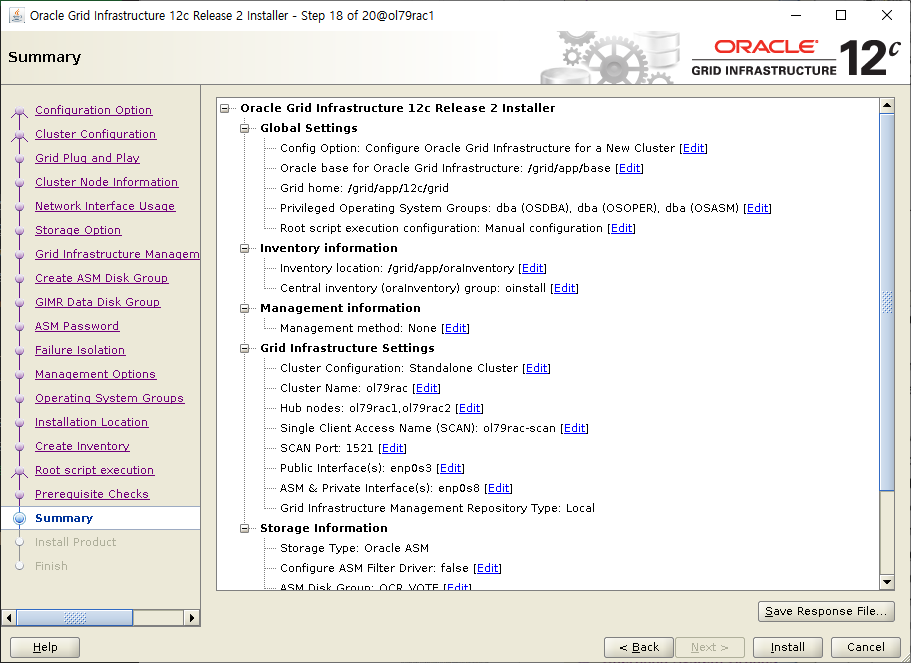Click the step list scroll right arrow
Image resolution: width=911 pixels, height=663 pixels.
pos(192,618)
